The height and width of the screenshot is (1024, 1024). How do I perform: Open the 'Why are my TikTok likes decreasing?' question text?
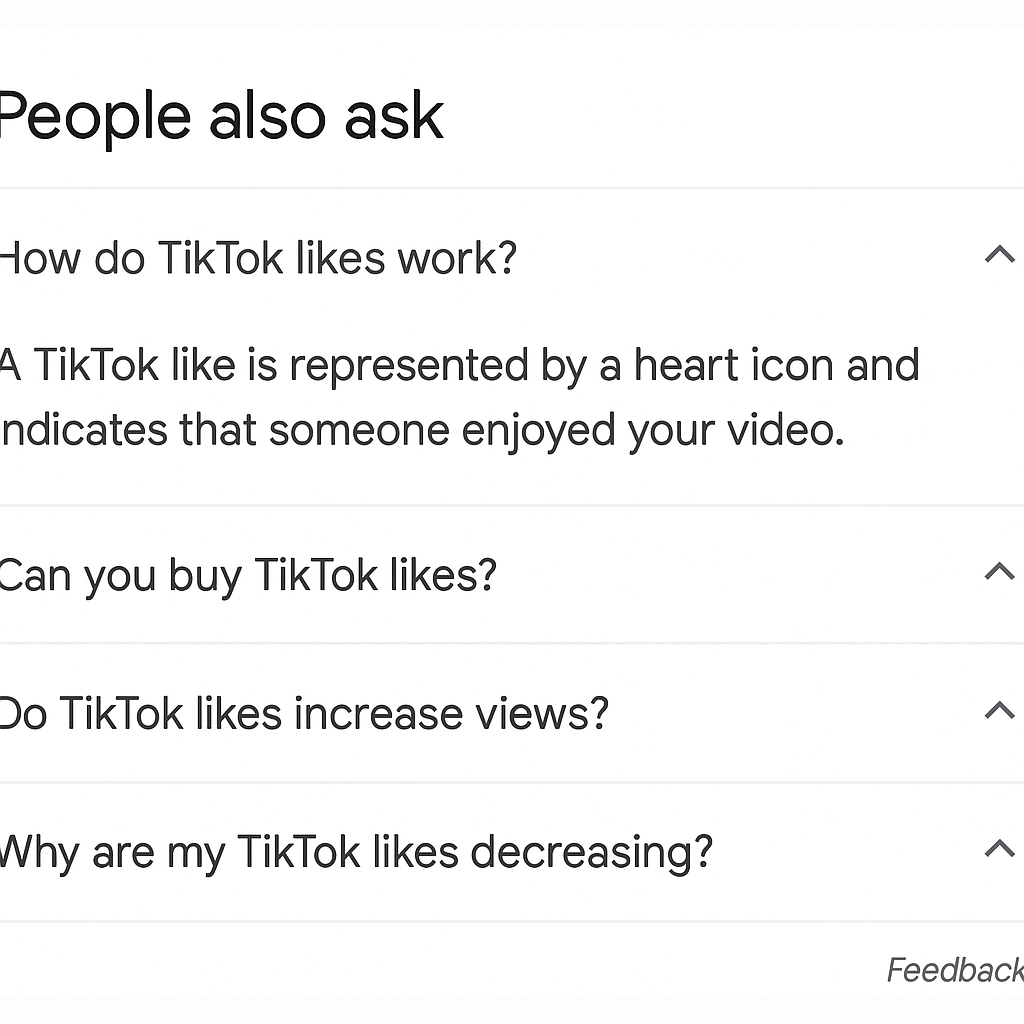tap(355, 853)
